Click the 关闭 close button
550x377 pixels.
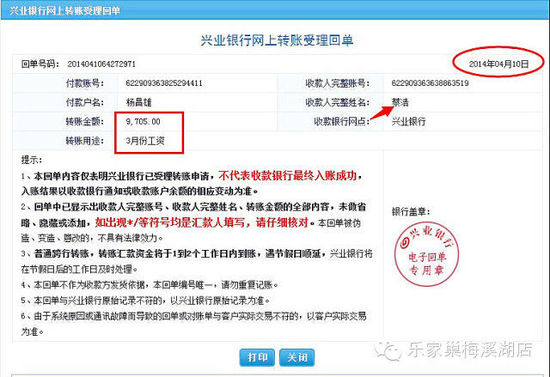(297, 357)
